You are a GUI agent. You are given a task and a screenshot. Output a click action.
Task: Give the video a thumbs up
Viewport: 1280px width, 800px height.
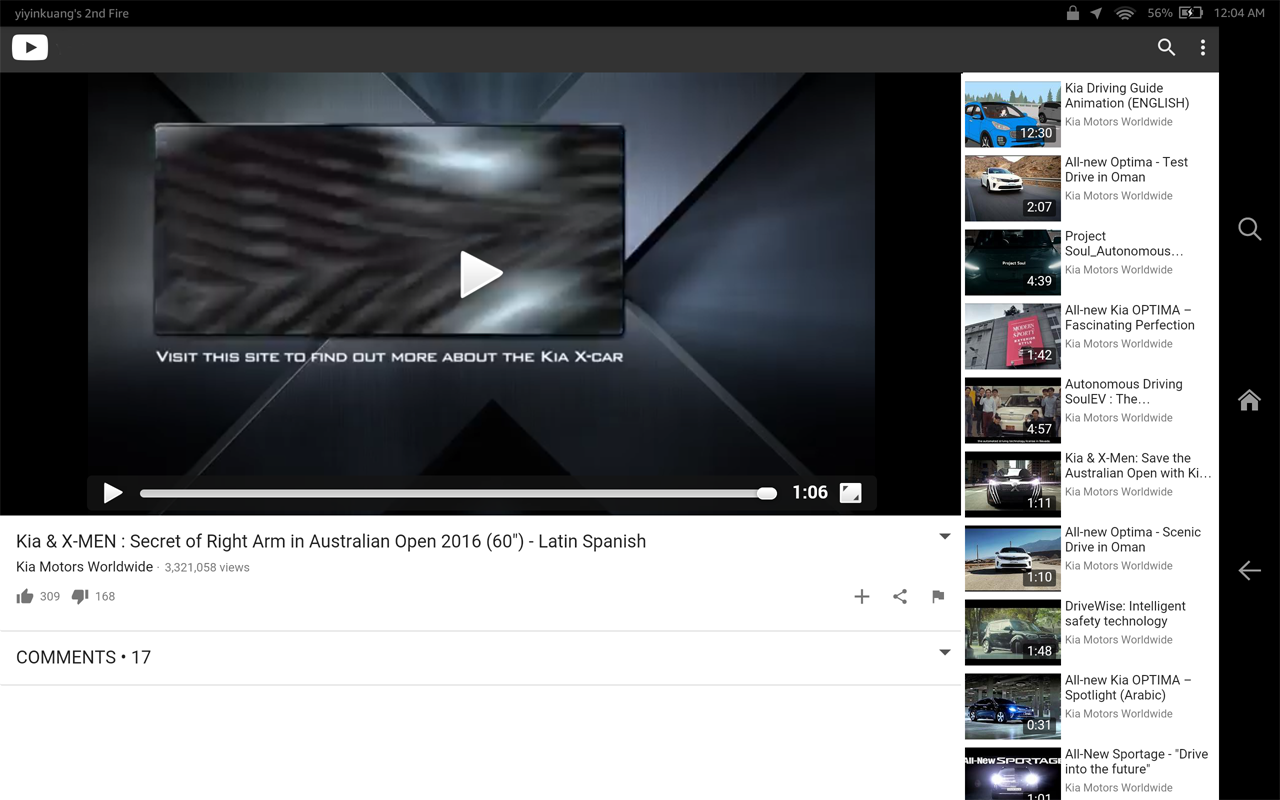(25, 596)
